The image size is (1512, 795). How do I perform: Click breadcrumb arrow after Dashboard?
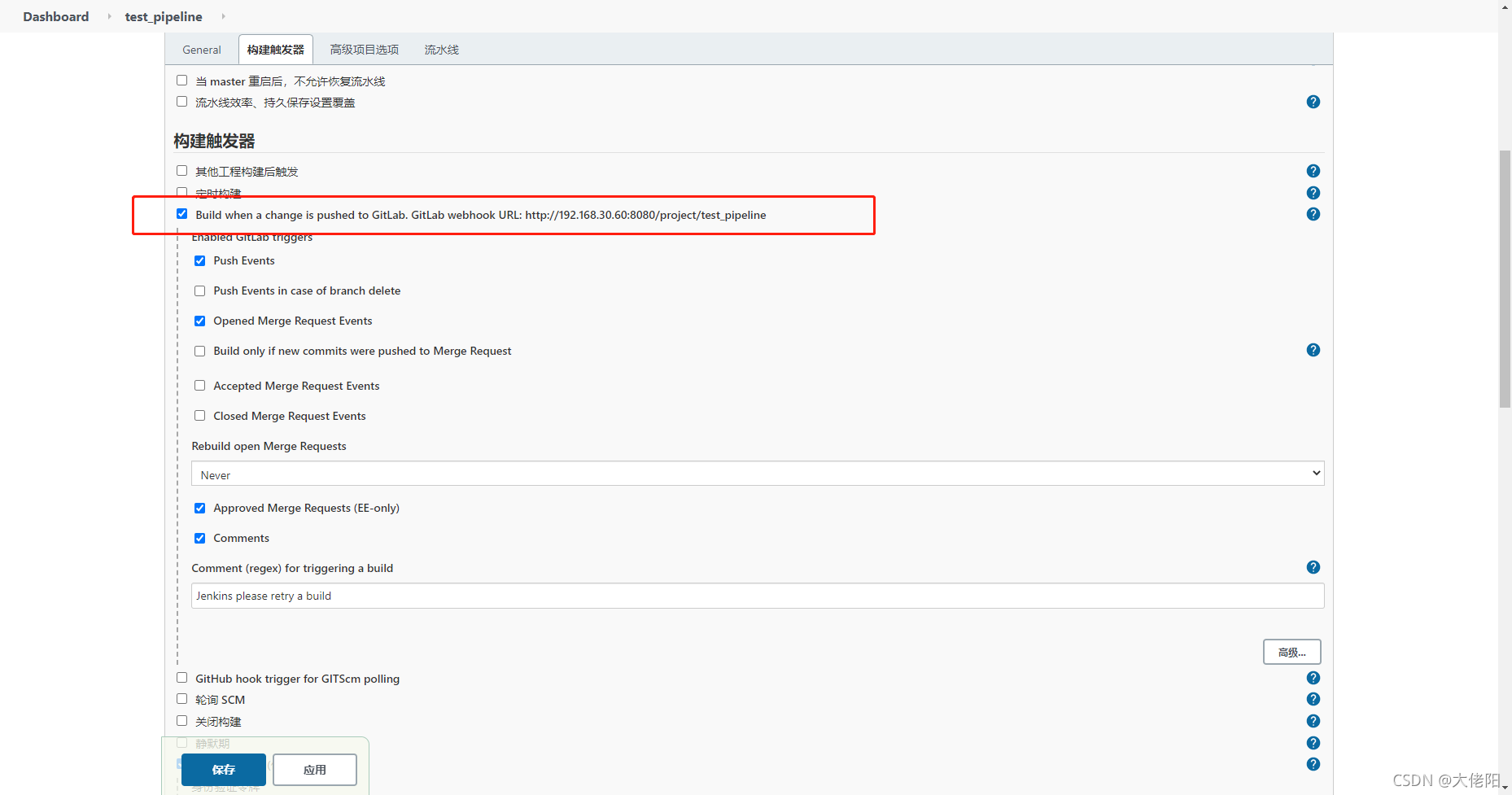click(109, 16)
